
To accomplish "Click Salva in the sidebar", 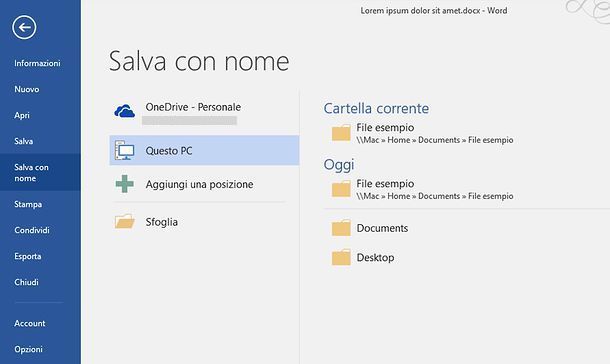I will pyautogui.click(x=24, y=141).
